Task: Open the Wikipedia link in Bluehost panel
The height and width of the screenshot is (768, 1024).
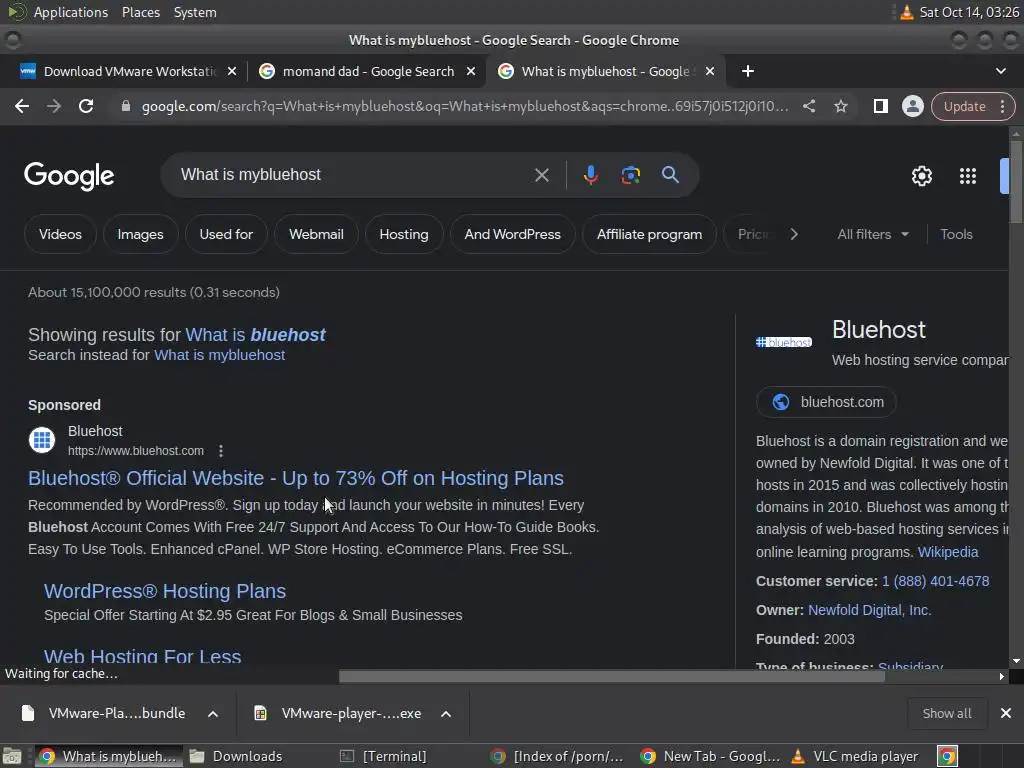Action: pyautogui.click(x=948, y=552)
